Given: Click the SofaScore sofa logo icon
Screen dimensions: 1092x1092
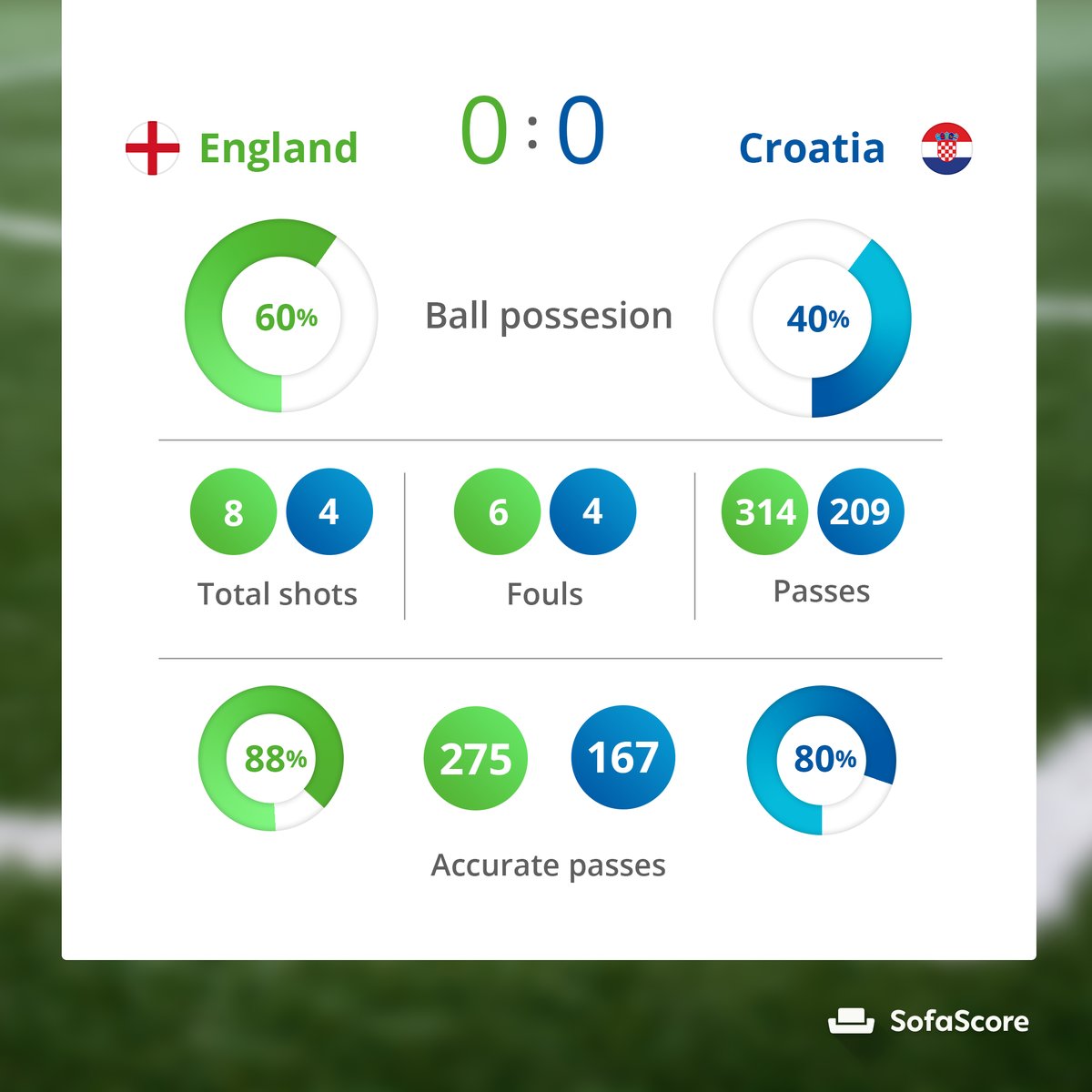Looking at the screenshot, I should (x=851, y=1021).
